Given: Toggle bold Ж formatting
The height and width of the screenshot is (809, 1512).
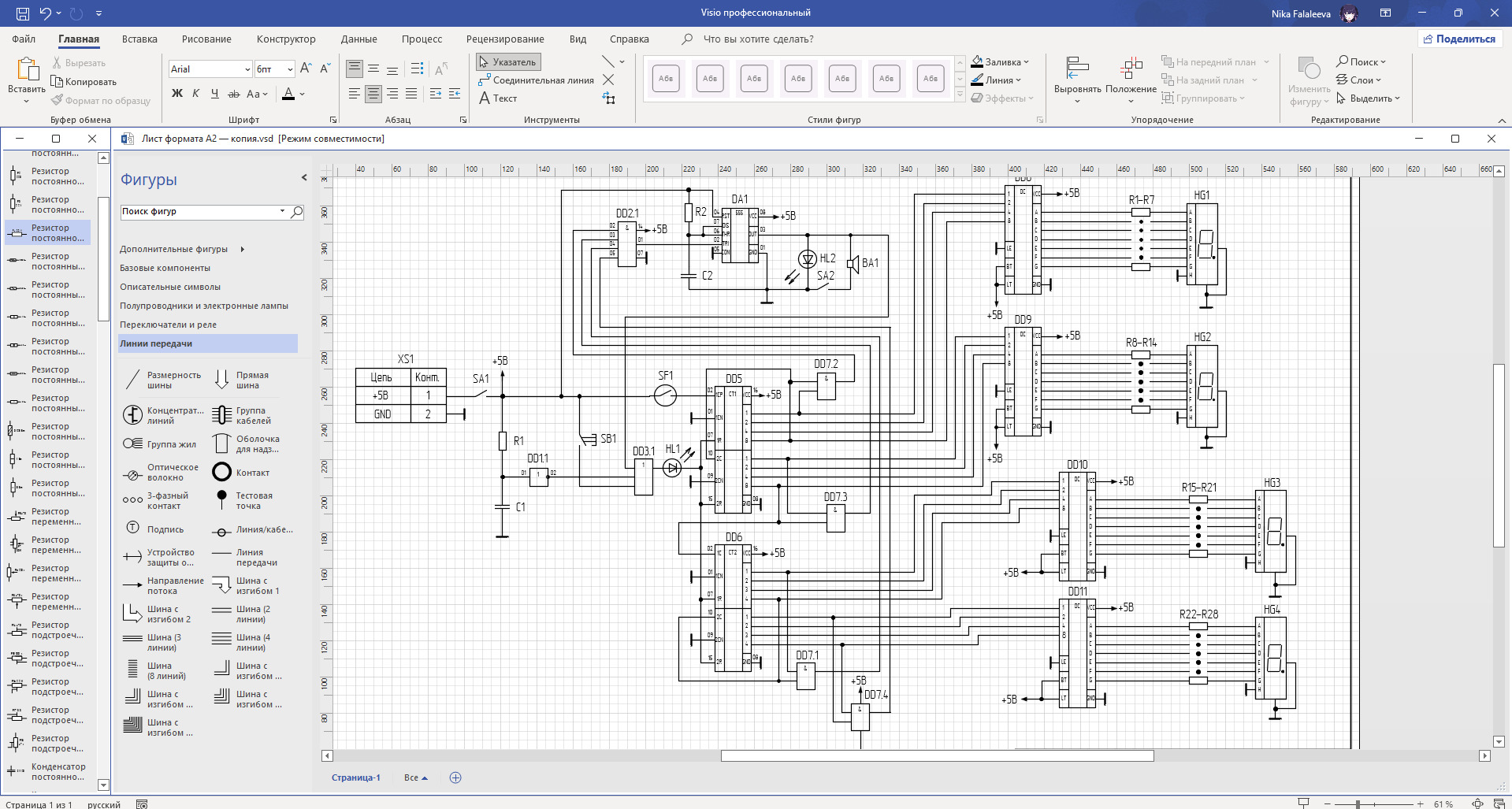Looking at the screenshot, I should (x=177, y=94).
